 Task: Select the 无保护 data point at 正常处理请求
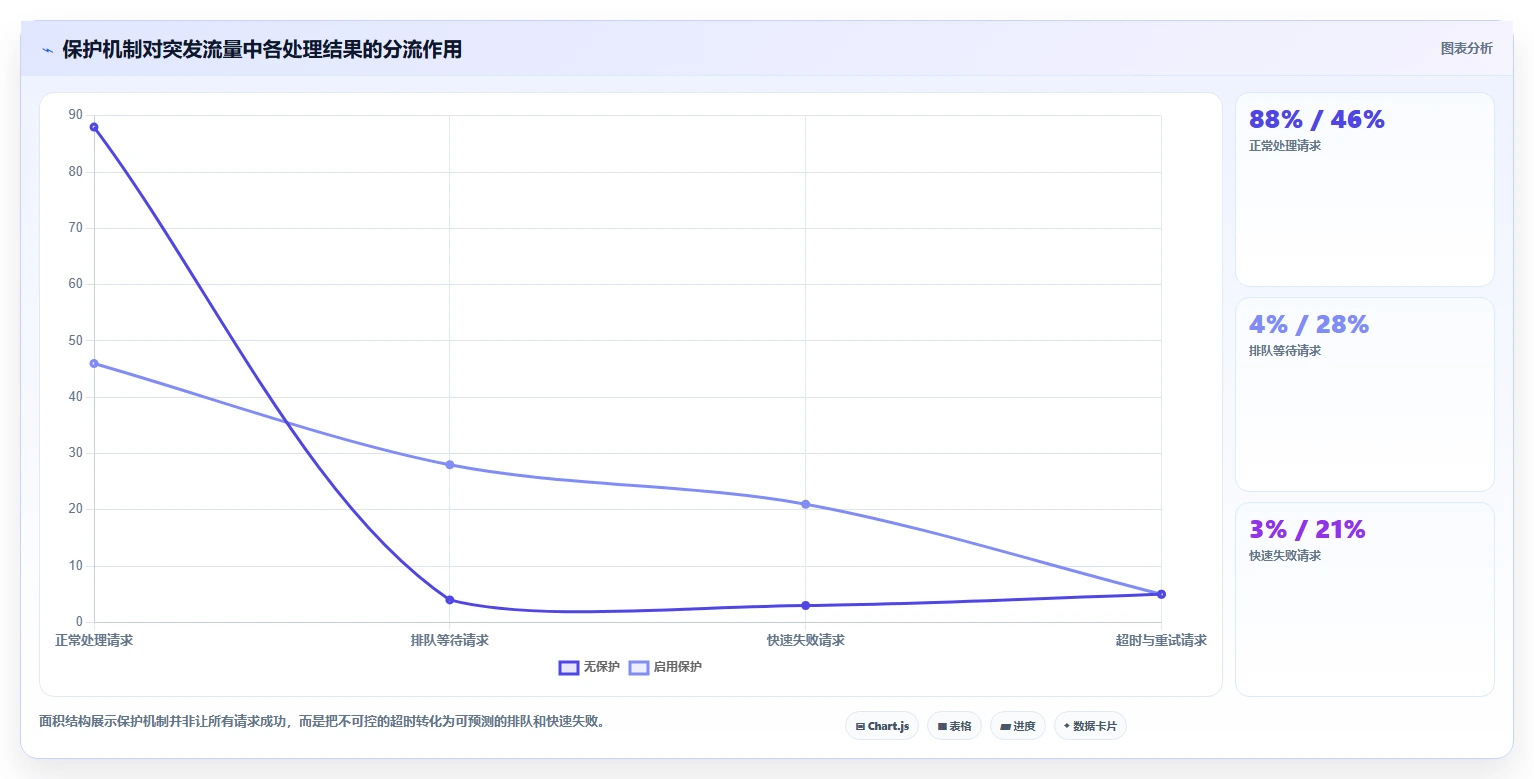pyautogui.click(x=94, y=127)
